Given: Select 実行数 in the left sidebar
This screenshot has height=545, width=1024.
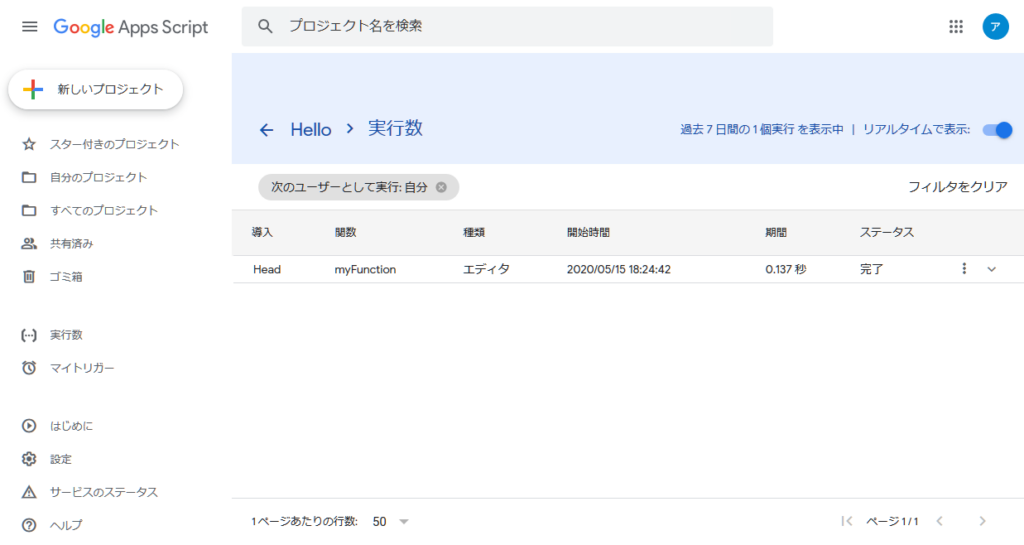Looking at the screenshot, I should [x=66, y=335].
